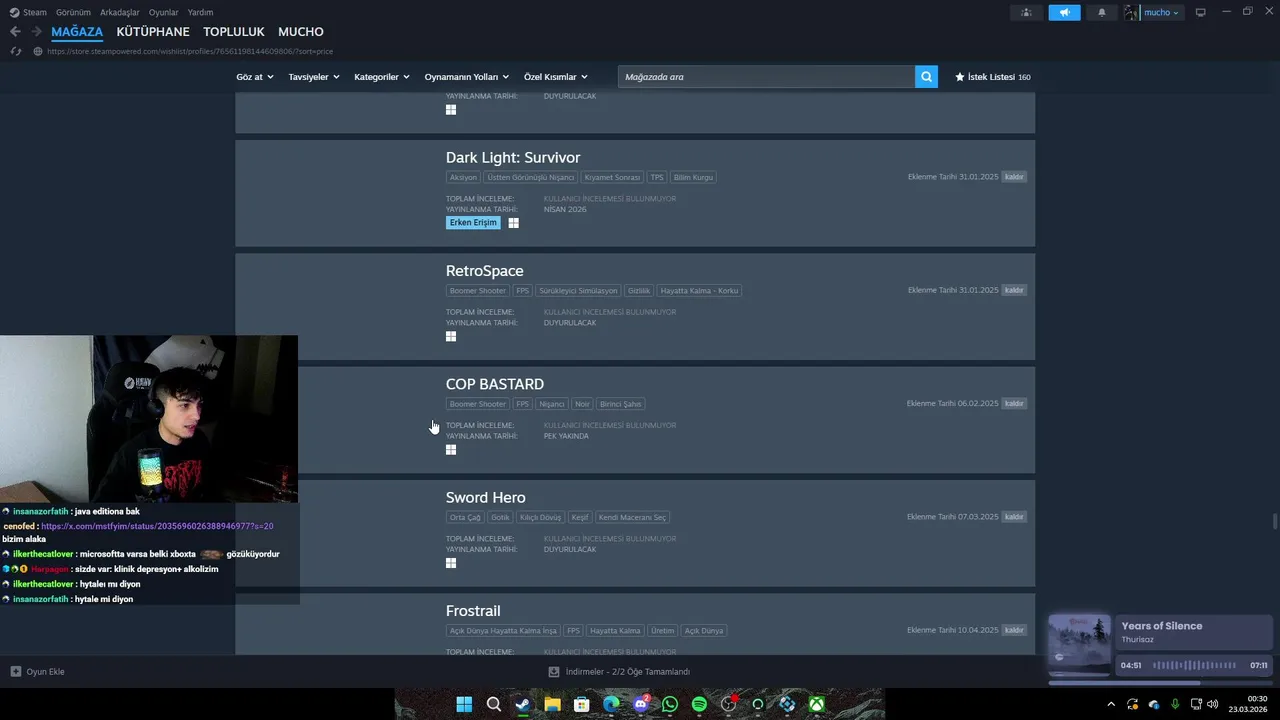The image size is (1280, 720).
Task: Open the Steam menu
Action: tap(29, 12)
